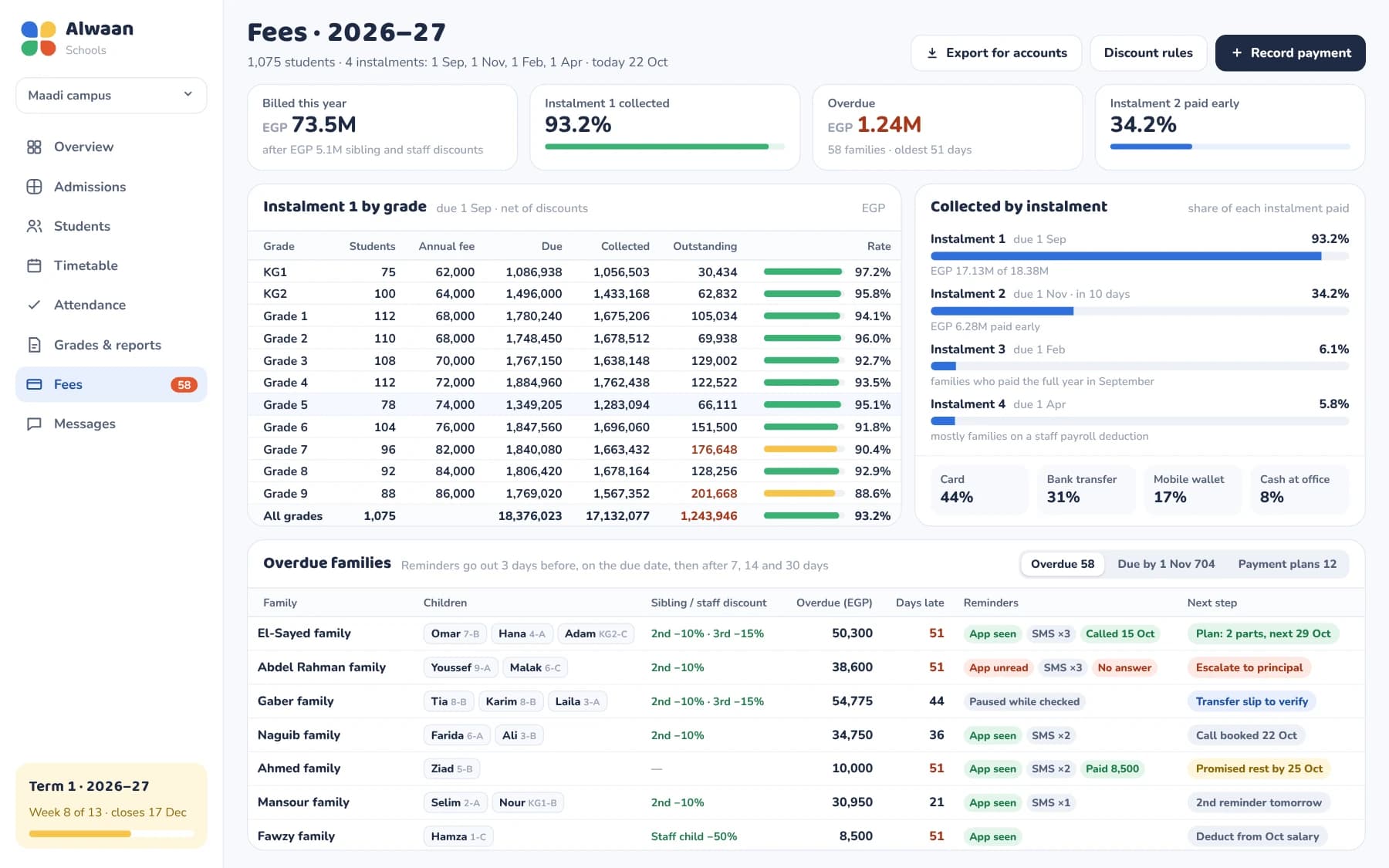This screenshot has height=868, width=1389.
Task: Click the Days late column header
Action: pyautogui.click(x=920, y=603)
